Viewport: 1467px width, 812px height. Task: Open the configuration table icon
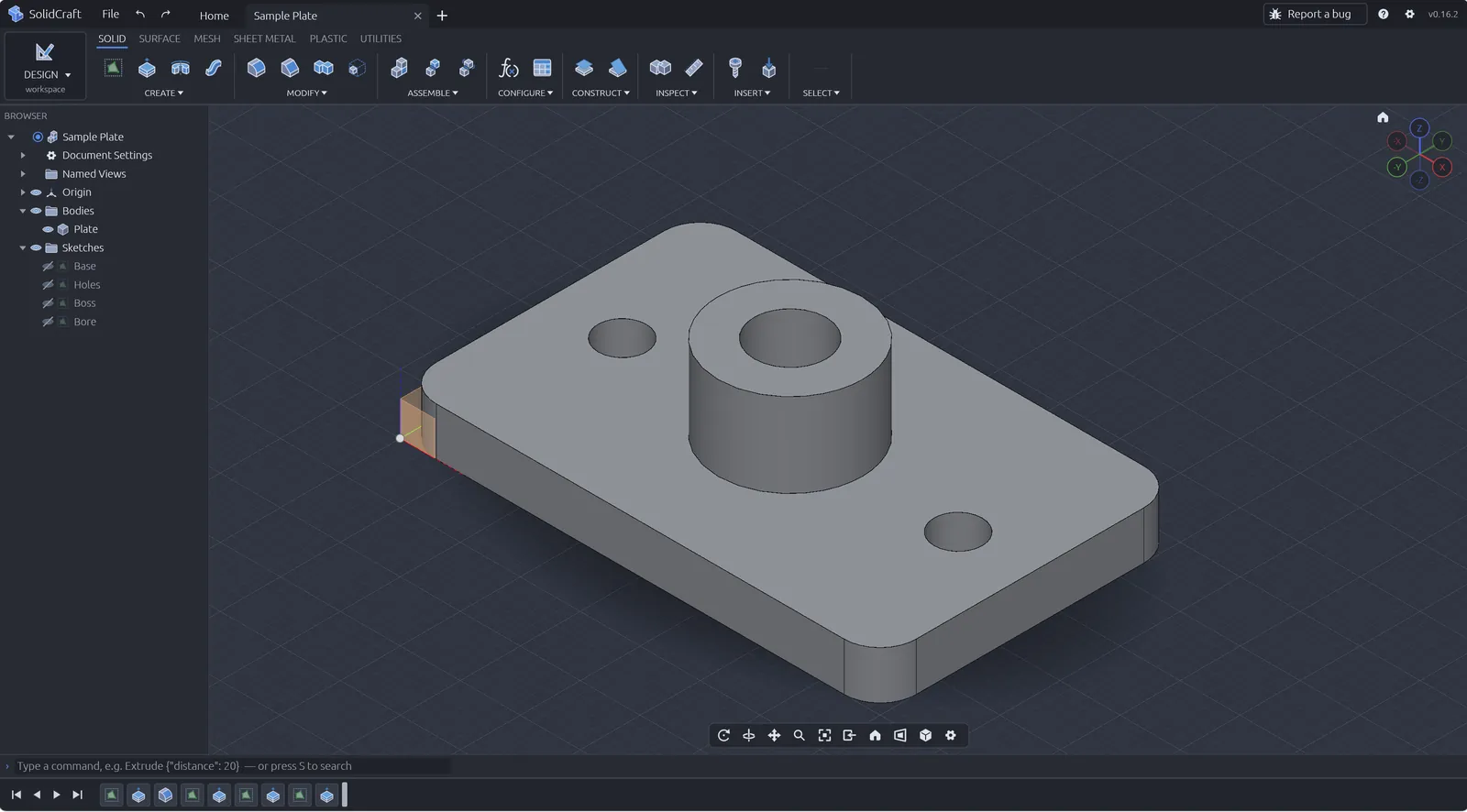click(543, 68)
